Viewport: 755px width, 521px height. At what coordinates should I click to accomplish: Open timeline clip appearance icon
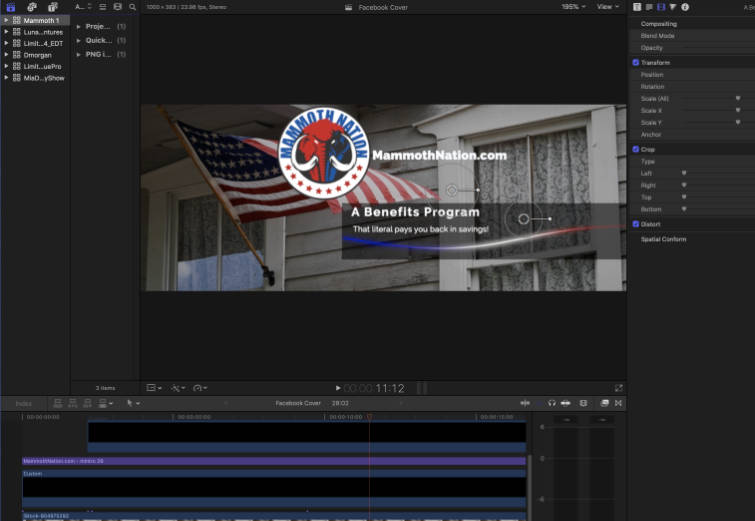click(583, 403)
